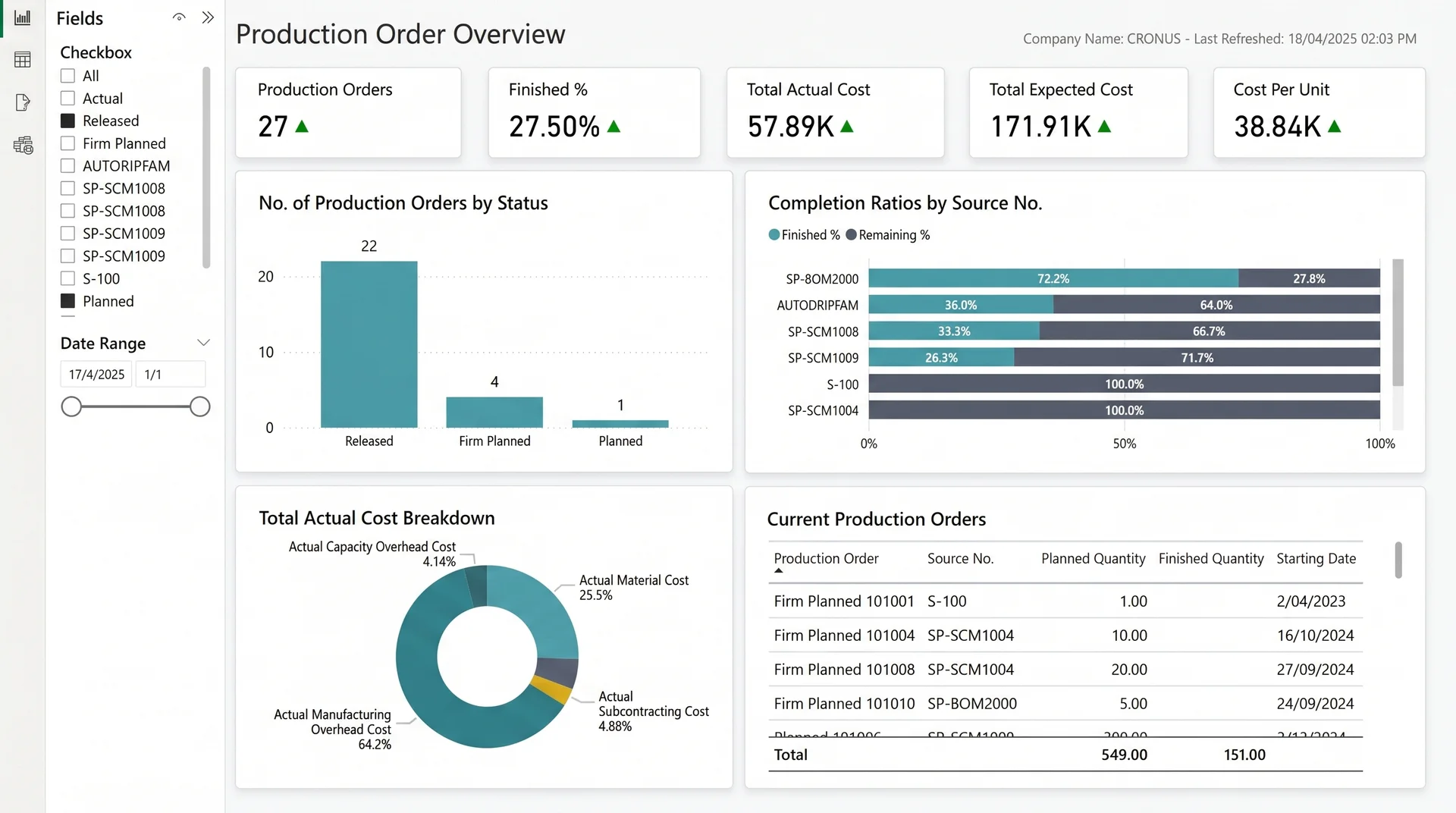The width and height of the screenshot is (1456, 813).
Task: Check the Firm Planned checkbox
Action: pos(67,143)
